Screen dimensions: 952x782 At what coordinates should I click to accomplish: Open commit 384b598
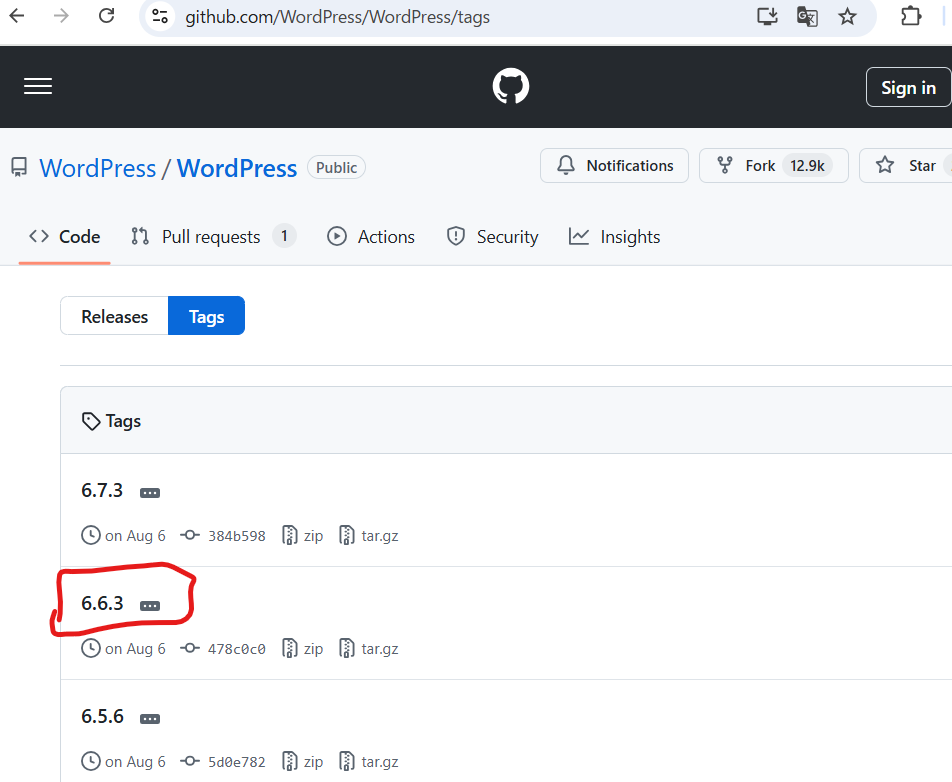coord(237,536)
